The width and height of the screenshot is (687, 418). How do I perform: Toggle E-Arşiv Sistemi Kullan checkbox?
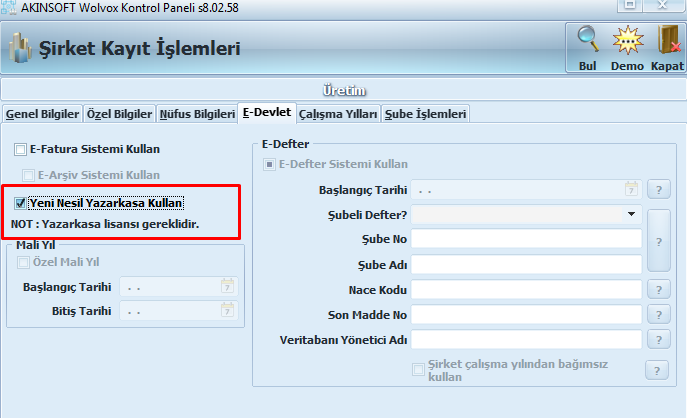point(28,175)
